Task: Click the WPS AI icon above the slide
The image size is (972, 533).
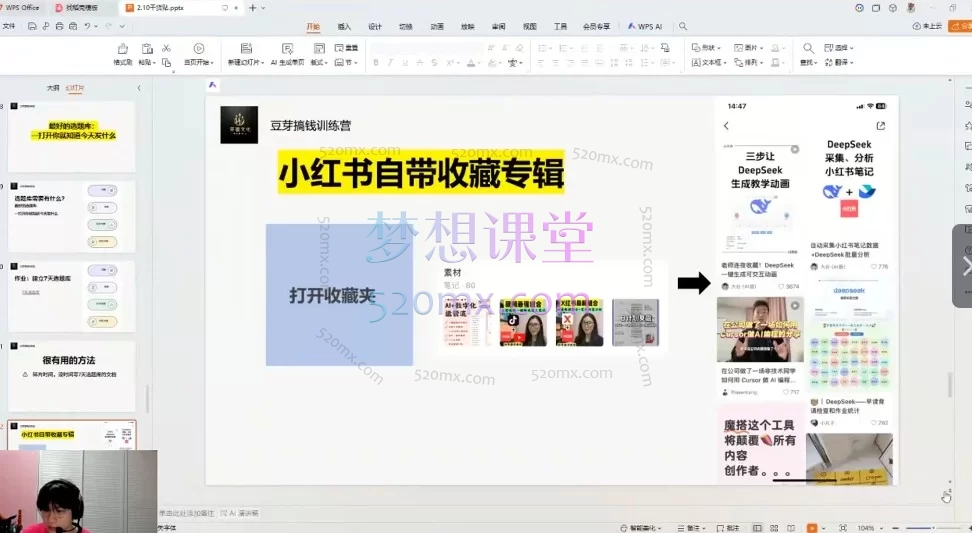Action: click(x=213, y=85)
